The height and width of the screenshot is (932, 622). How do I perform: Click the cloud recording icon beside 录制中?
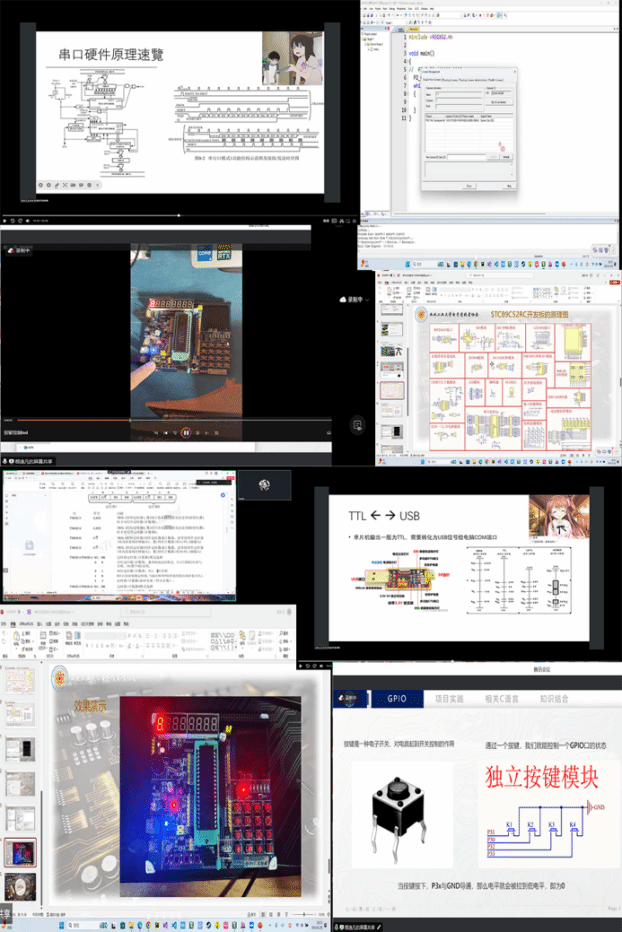344,299
